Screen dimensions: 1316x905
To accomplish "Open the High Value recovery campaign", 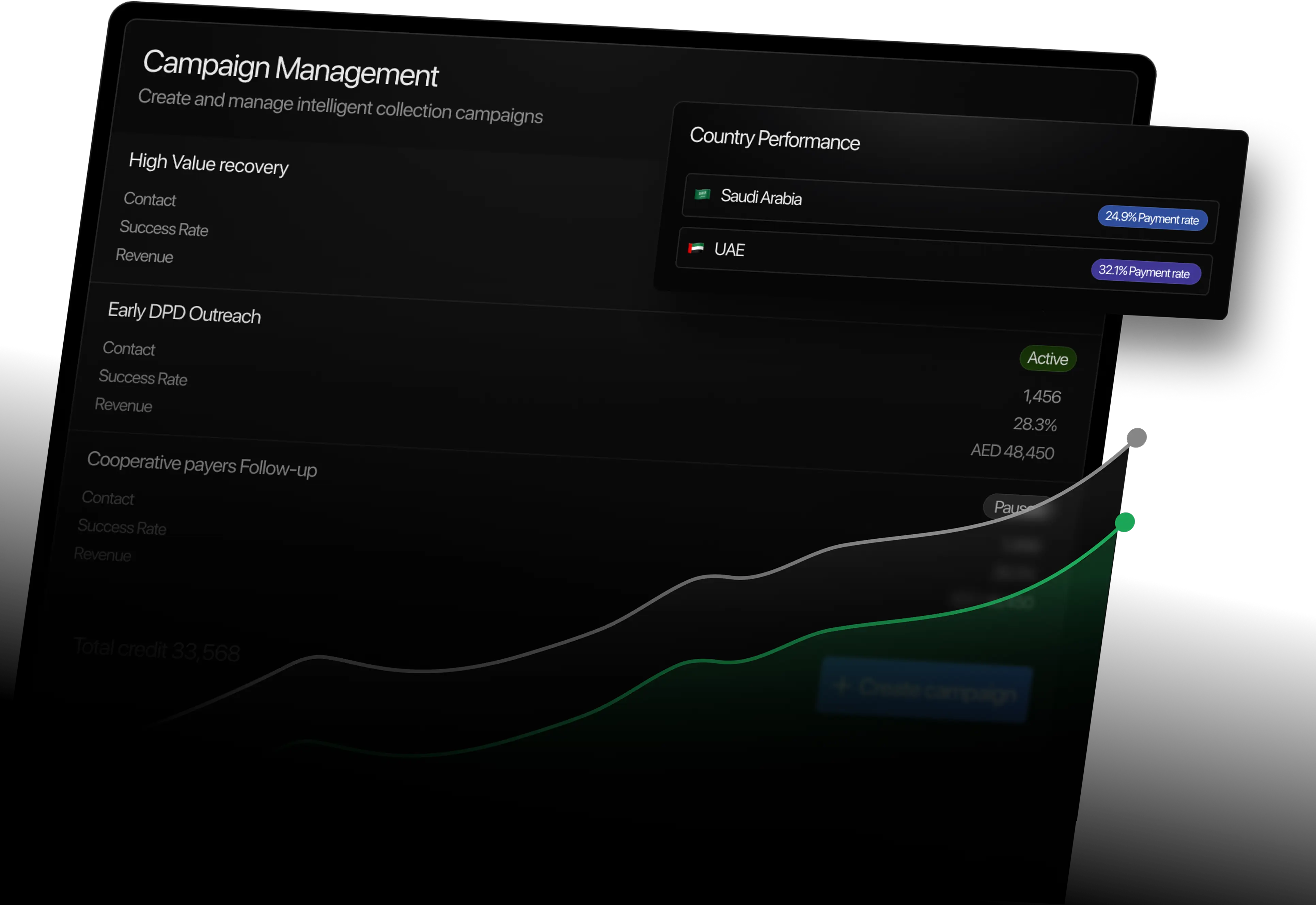I will click(x=208, y=164).
